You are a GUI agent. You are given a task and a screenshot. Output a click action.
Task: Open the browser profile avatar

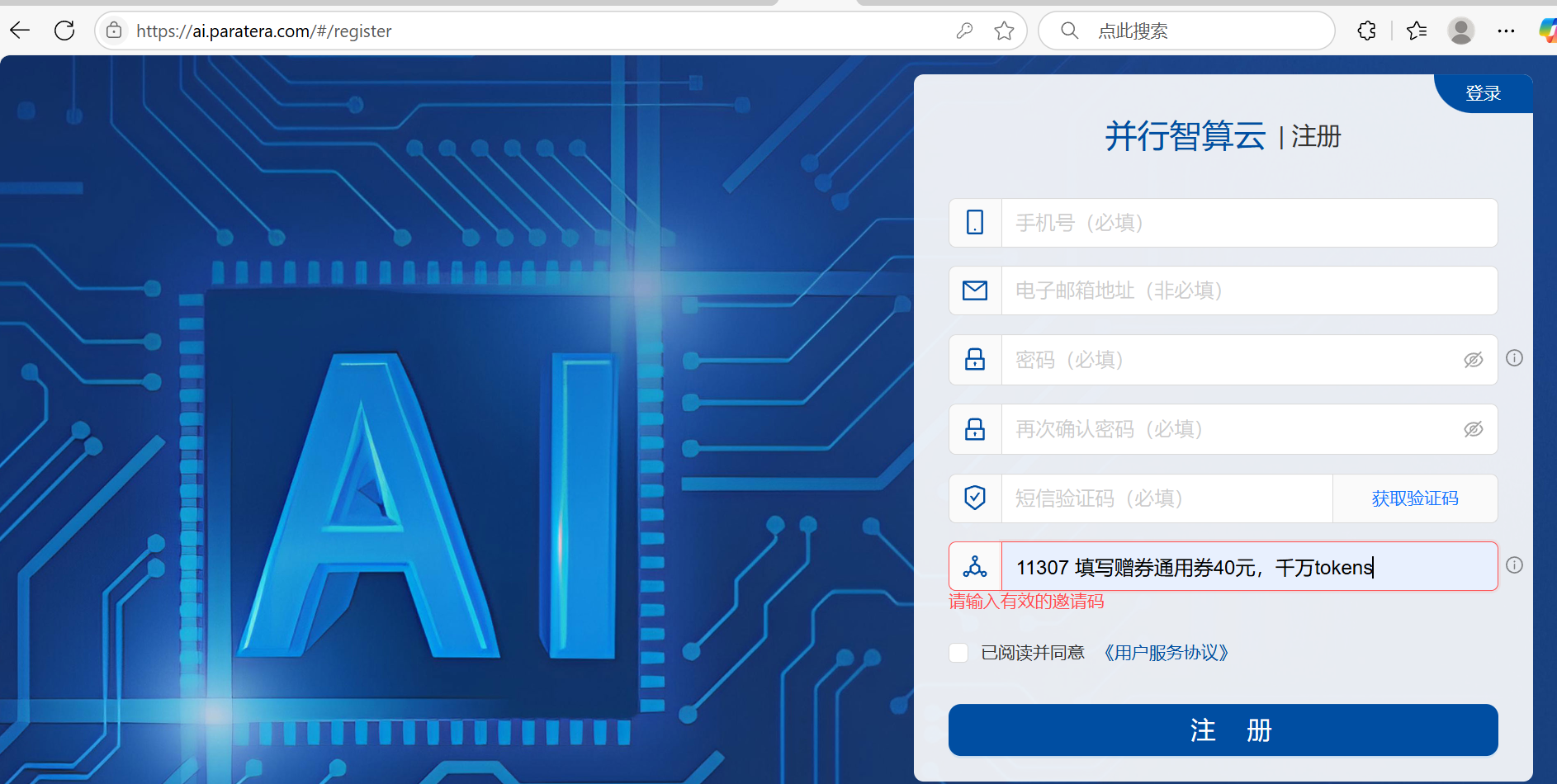click(1461, 31)
